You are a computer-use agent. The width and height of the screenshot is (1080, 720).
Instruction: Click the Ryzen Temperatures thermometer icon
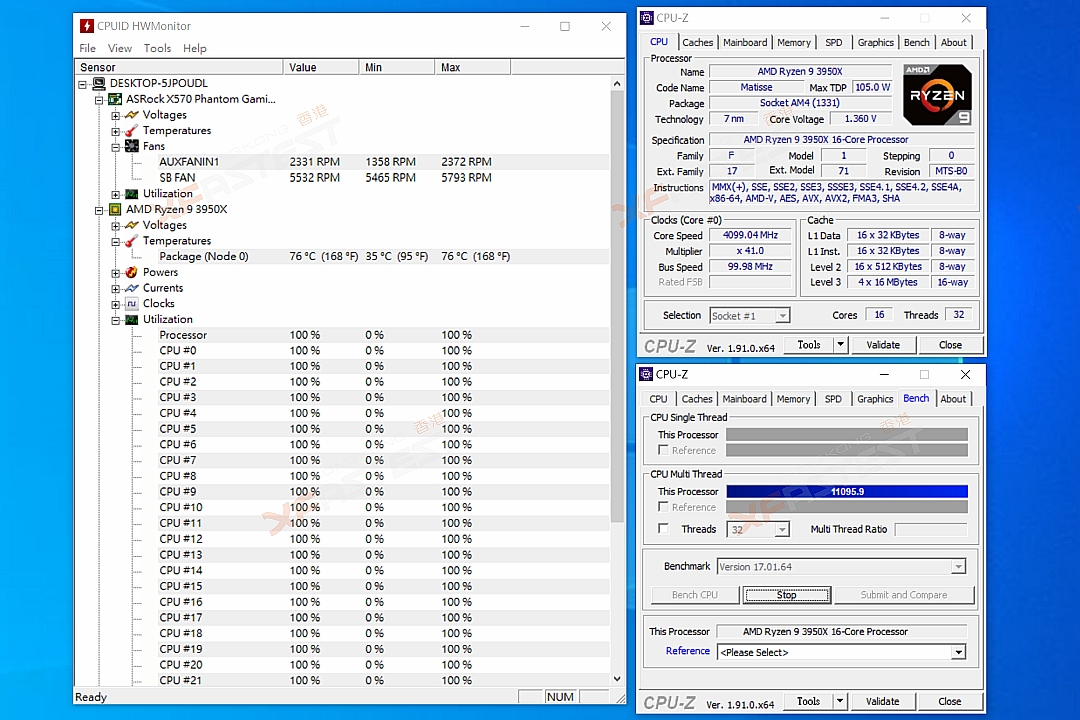pos(132,241)
